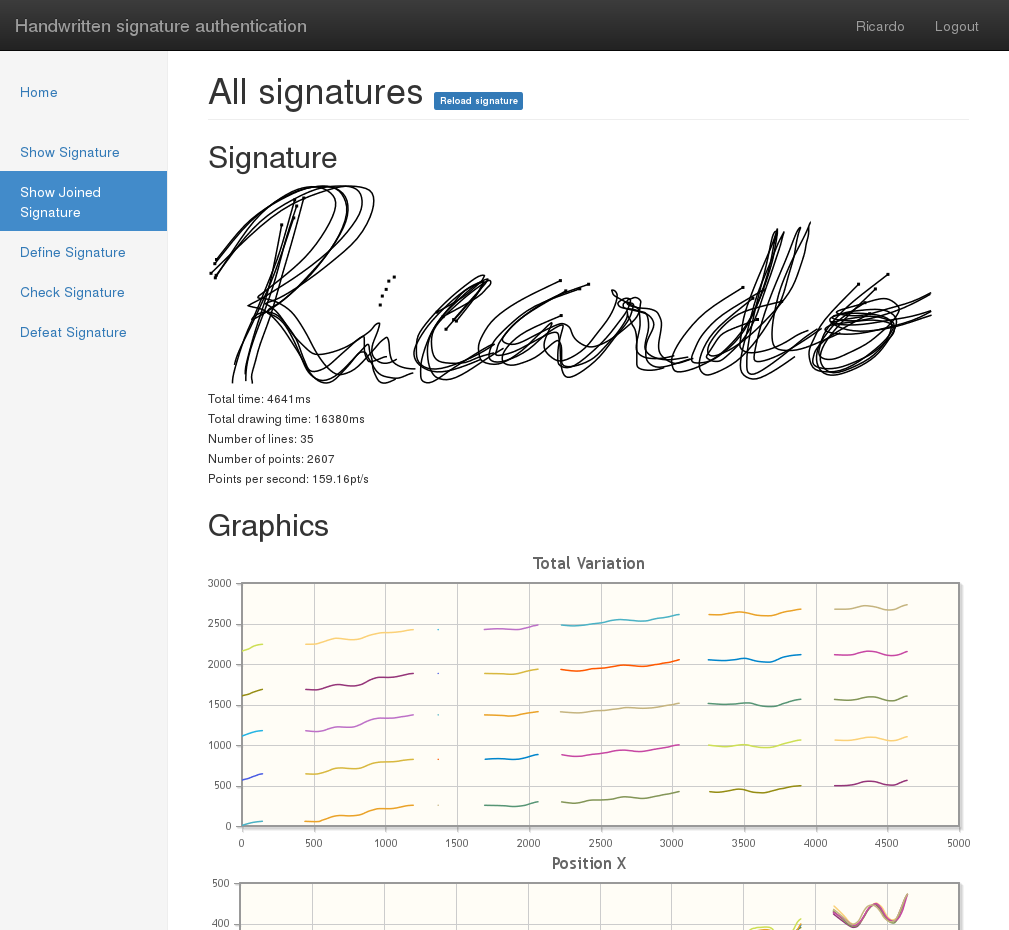Open Define Signature page
The width and height of the screenshot is (1009, 930).
73,252
